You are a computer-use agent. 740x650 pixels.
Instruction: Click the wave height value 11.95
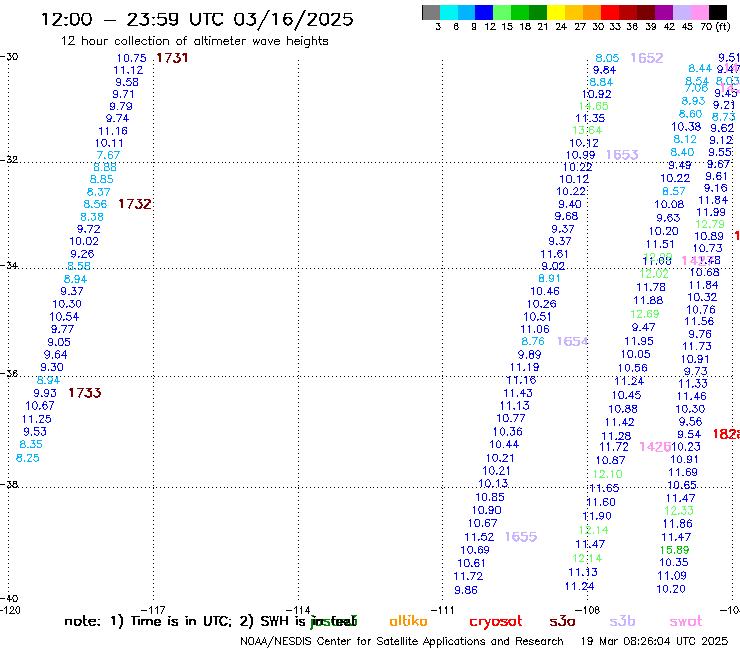[x=639, y=341]
